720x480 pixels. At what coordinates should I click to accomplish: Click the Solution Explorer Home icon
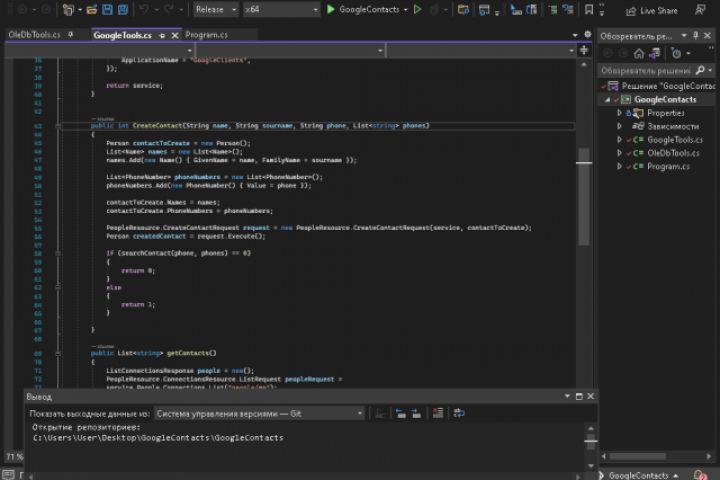[x=639, y=54]
